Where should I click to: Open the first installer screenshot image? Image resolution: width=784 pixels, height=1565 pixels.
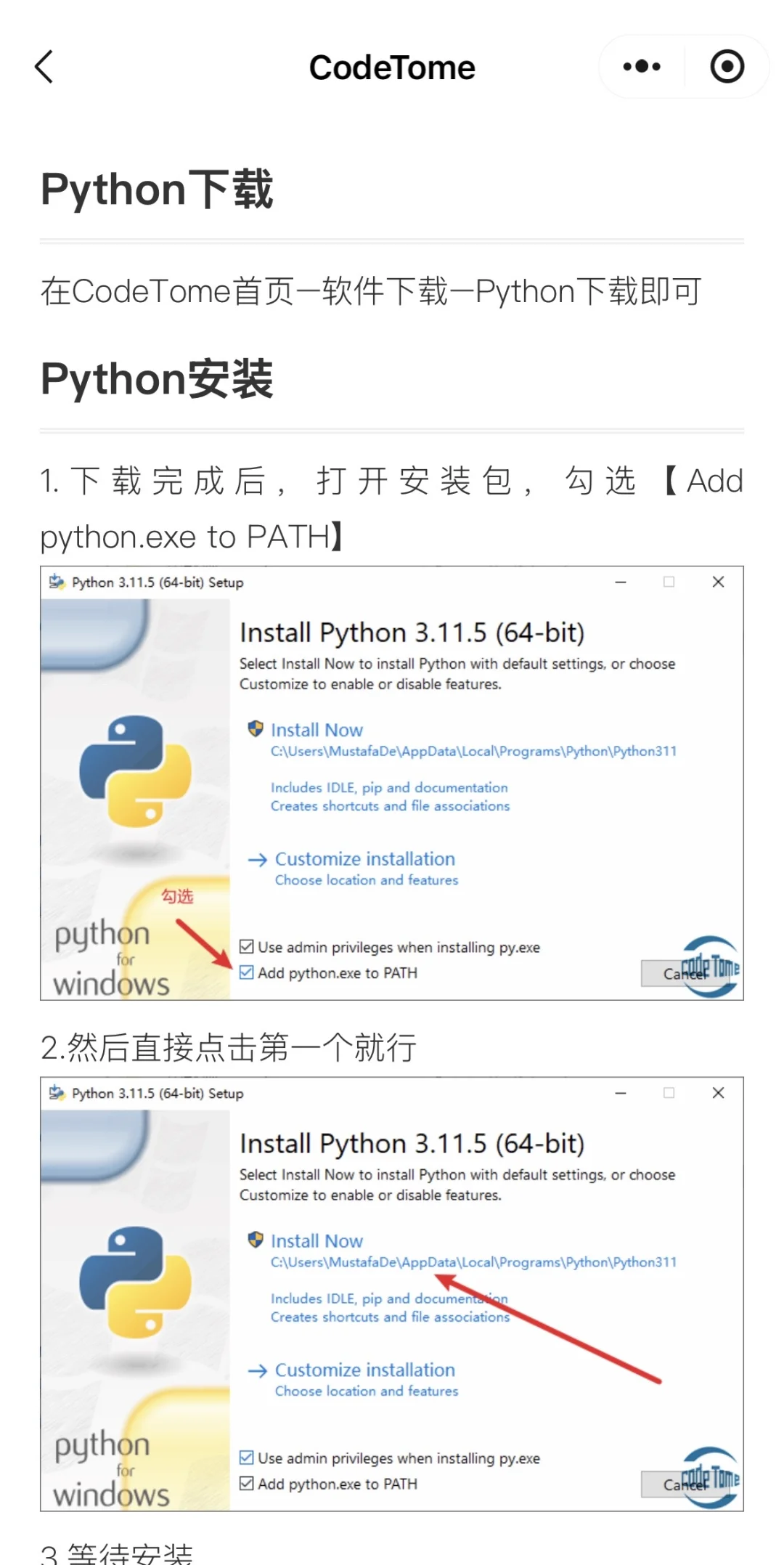(392, 783)
